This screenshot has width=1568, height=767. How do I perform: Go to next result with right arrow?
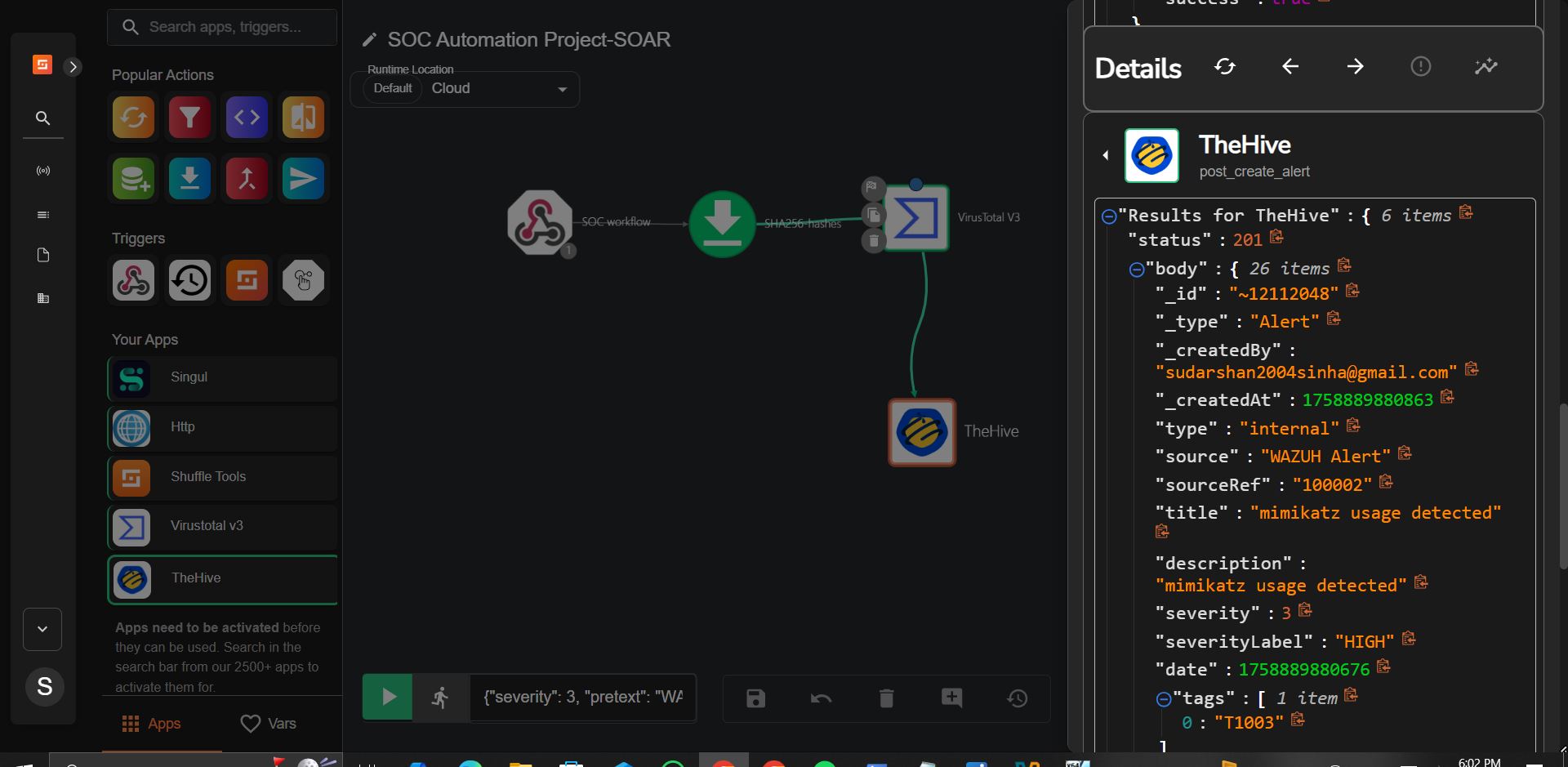coord(1356,66)
